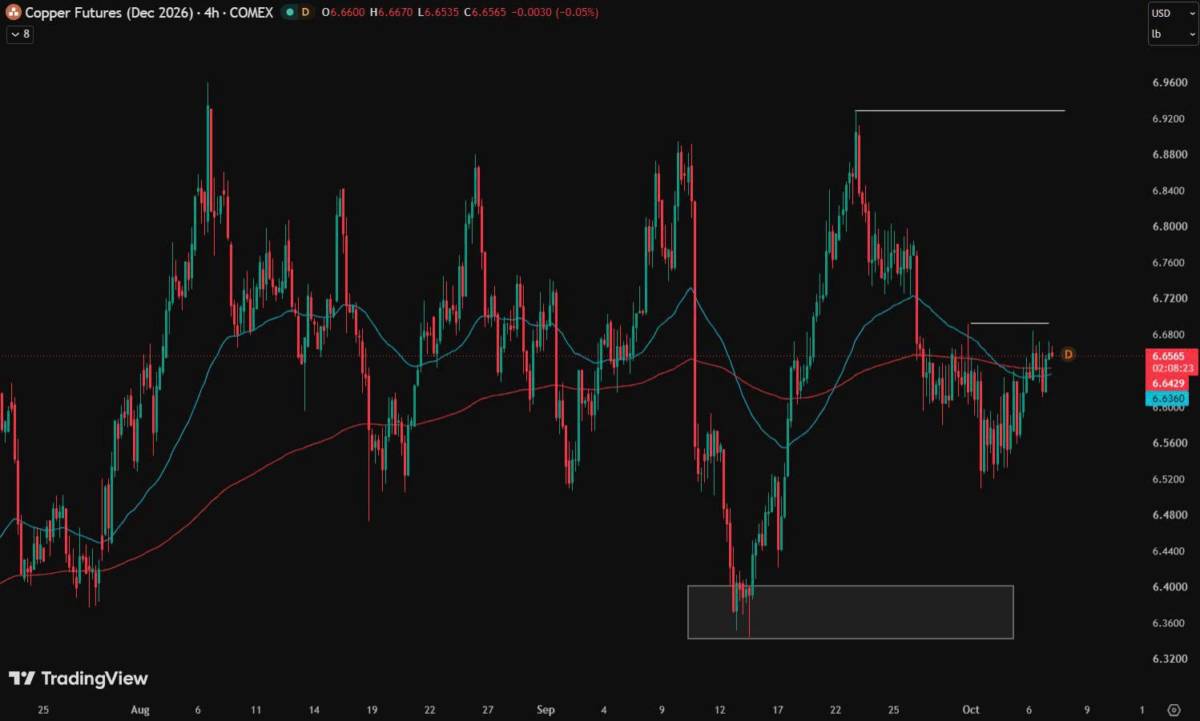
Task: Open chart settings gear icon
Action: 1174,710
